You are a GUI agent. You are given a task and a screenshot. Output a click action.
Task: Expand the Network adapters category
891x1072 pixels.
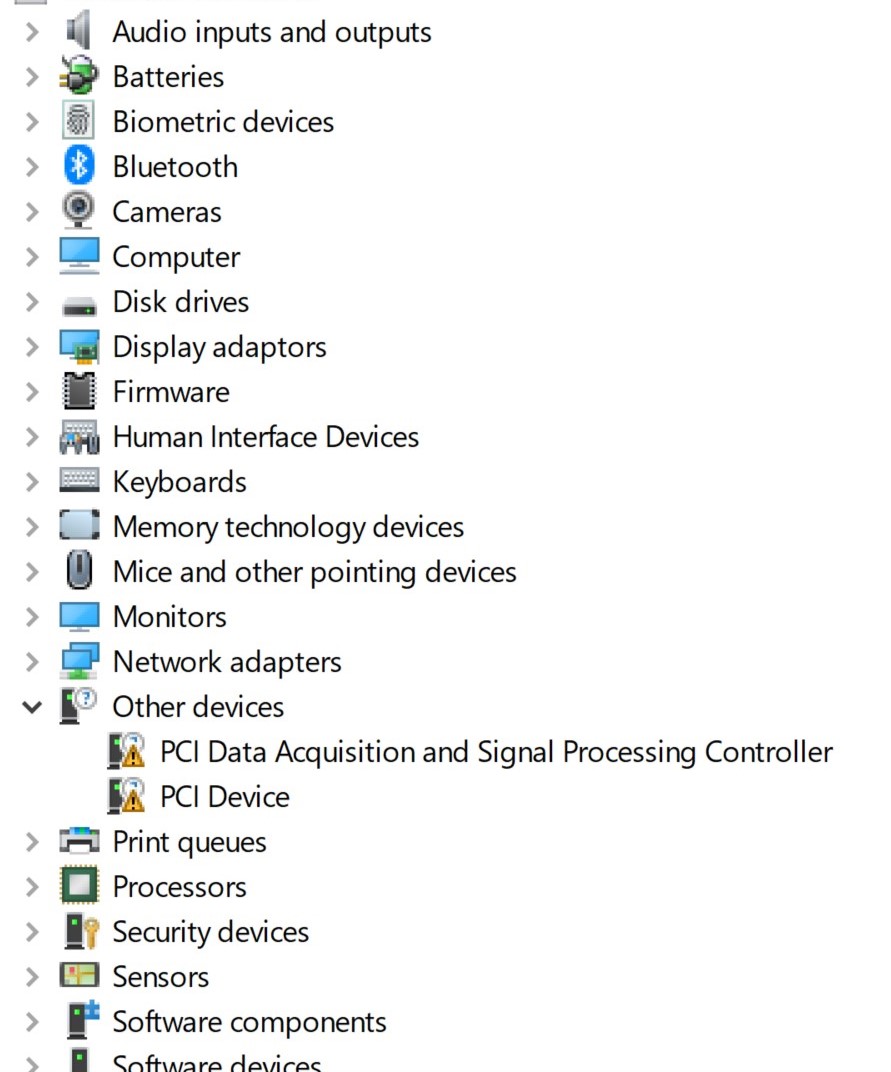point(32,662)
